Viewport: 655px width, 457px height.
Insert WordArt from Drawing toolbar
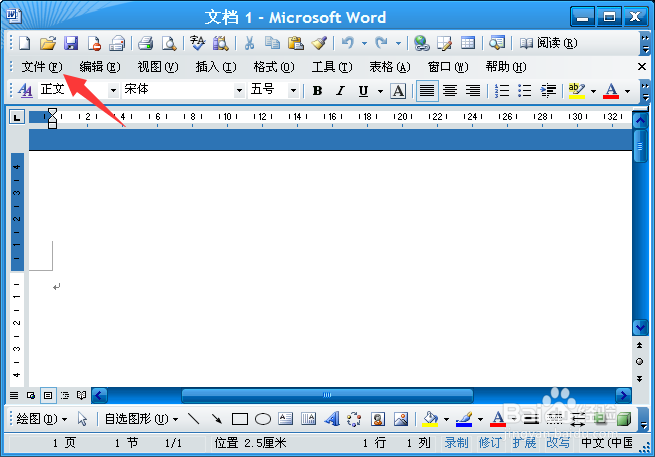coord(332,419)
